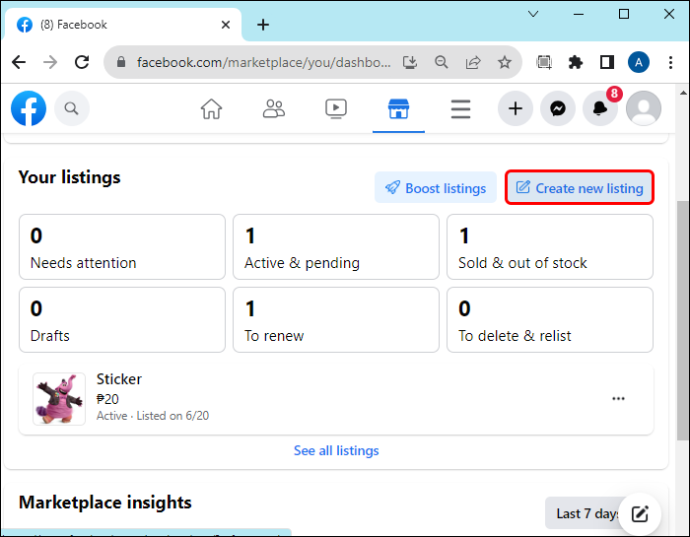
Task: Open the Friends icon in navigation
Action: point(274,109)
